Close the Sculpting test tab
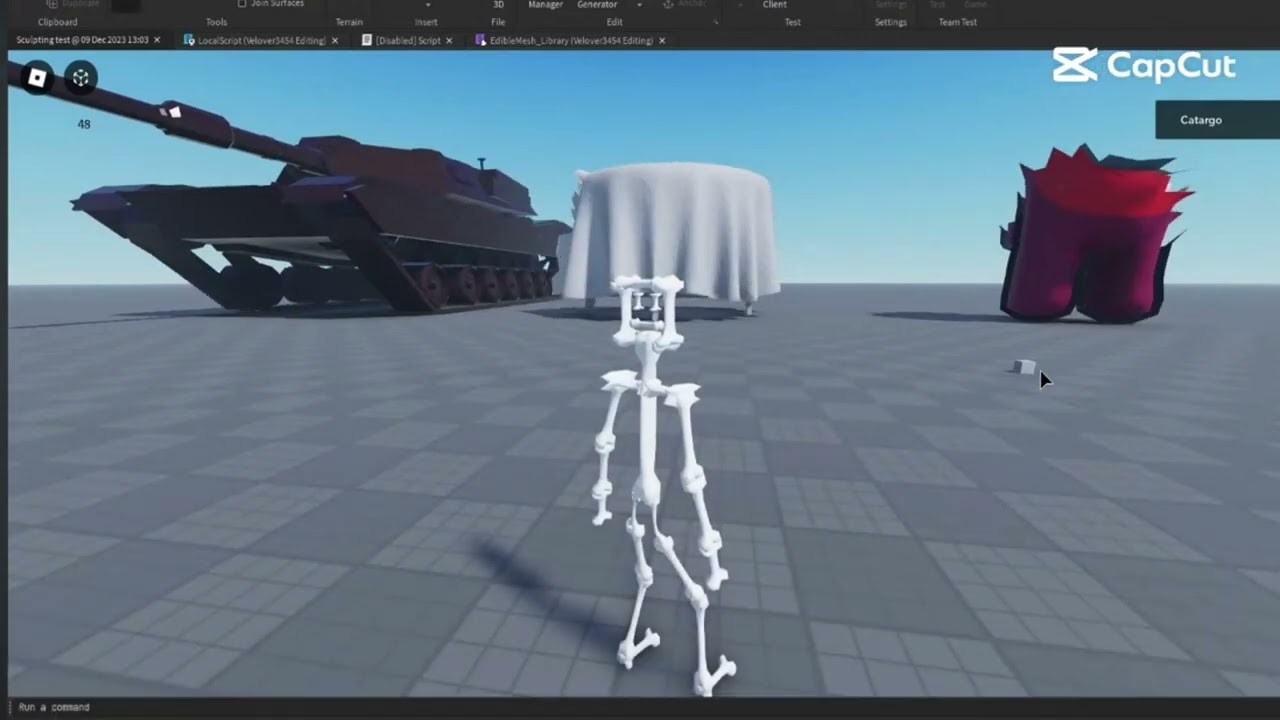 pos(157,41)
